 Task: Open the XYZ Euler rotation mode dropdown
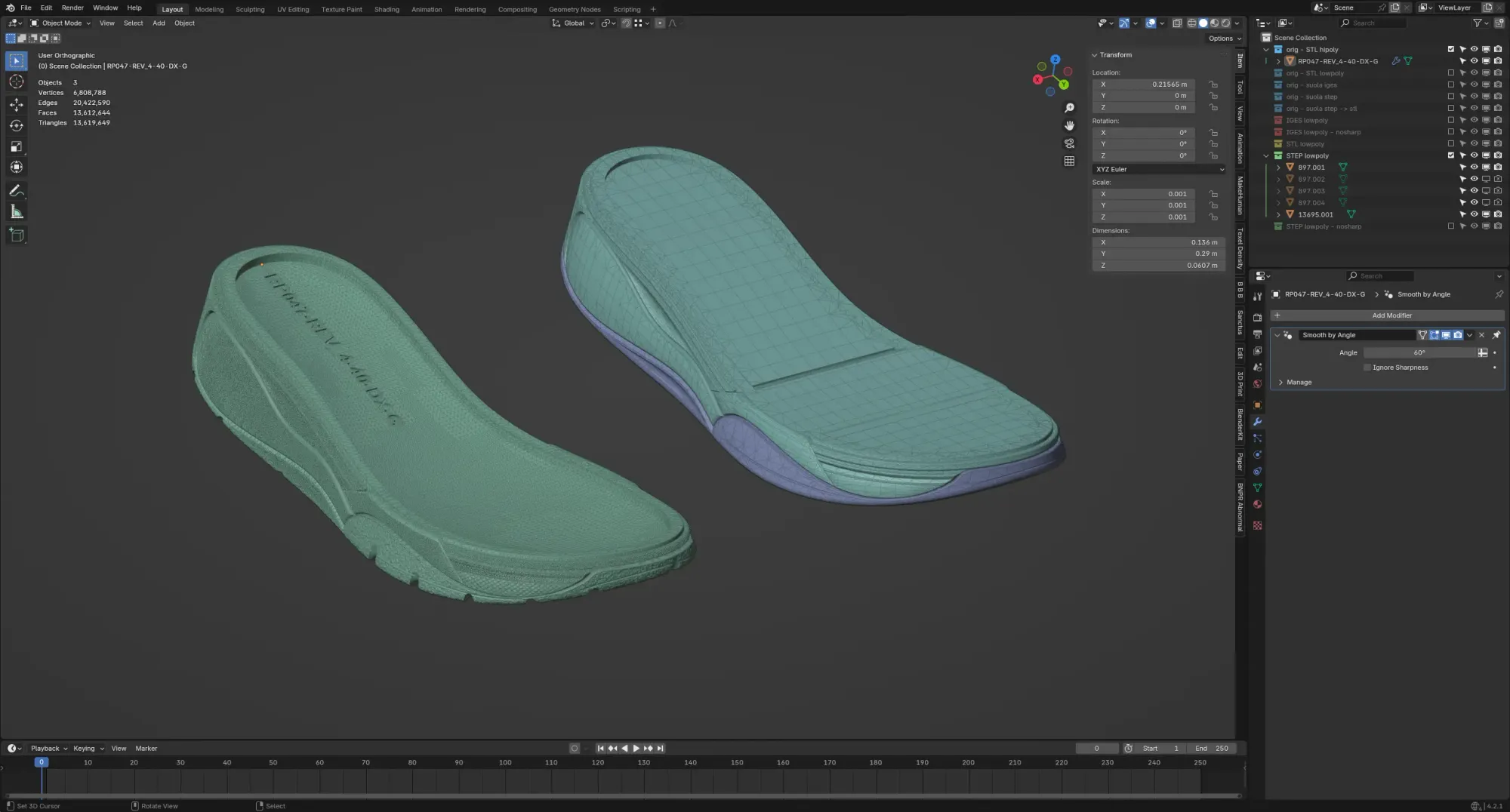tap(1159, 169)
